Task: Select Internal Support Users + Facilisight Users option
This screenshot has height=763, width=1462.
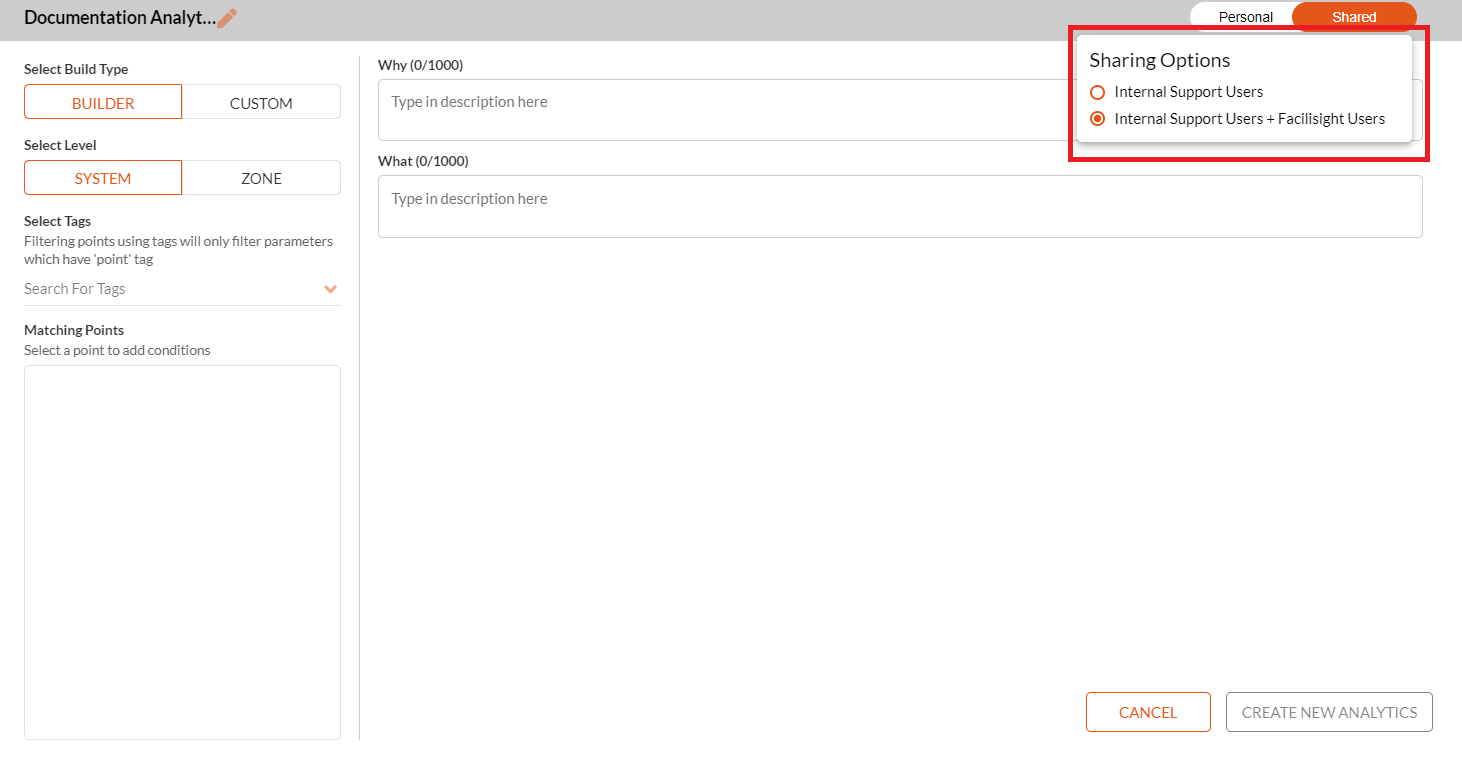Action: pyautogui.click(x=1097, y=119)
